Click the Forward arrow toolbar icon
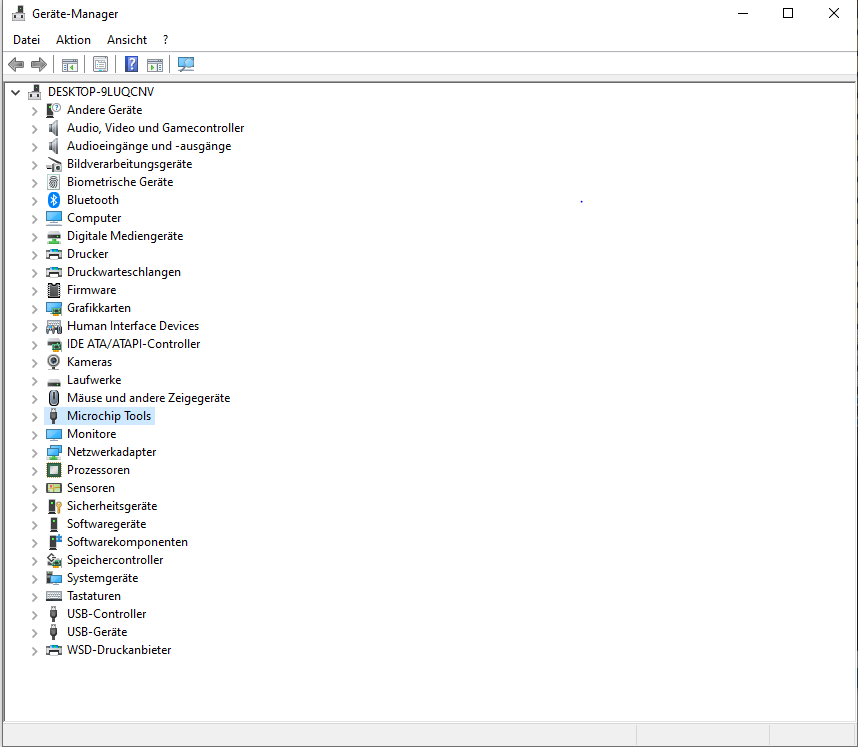Image resolution: width=858 pixels, height=747 pixels. tap(39, 65)
